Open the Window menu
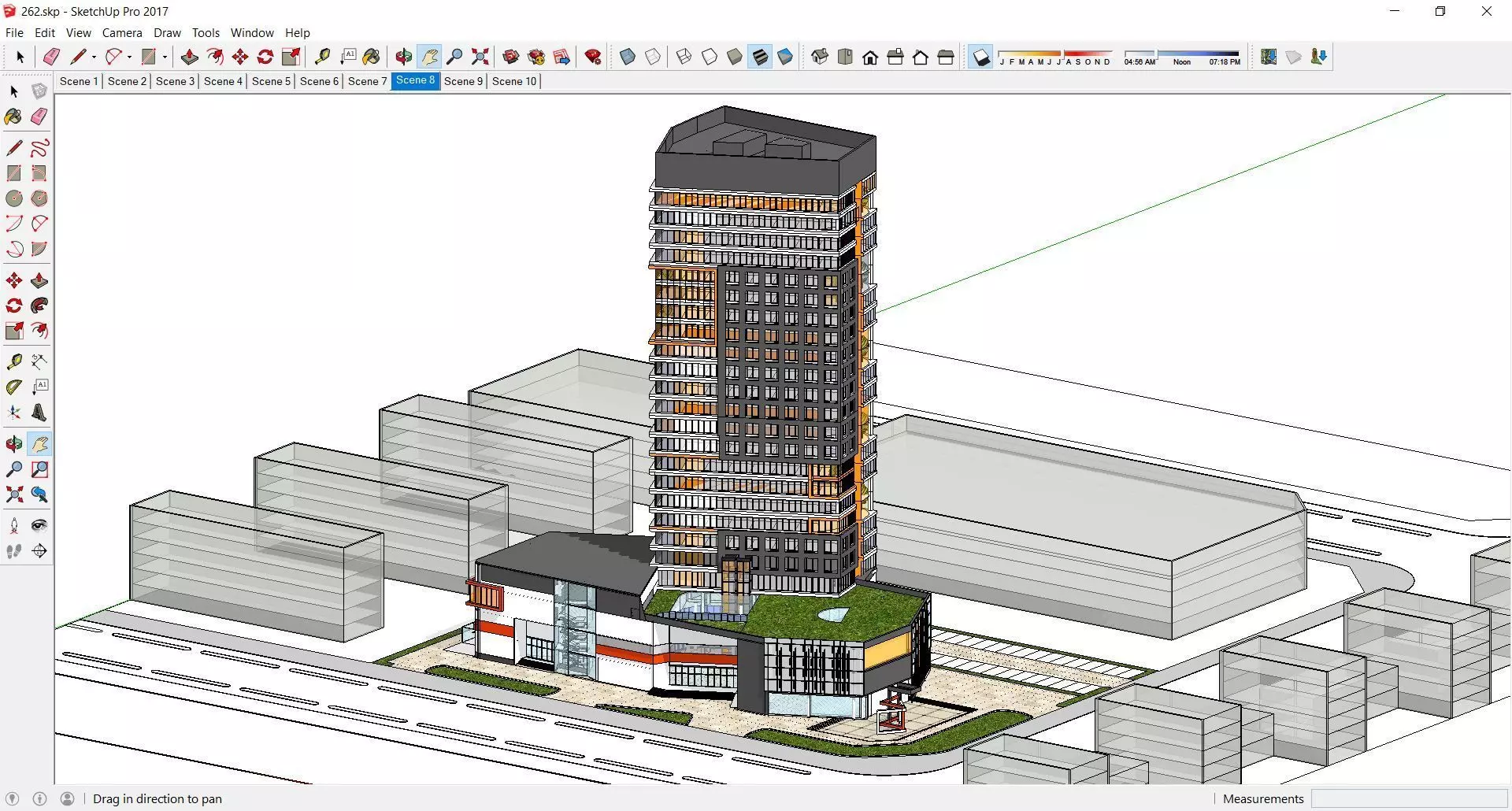The height and width of the screenshot is (811, 1512). [x=252, y=33]
